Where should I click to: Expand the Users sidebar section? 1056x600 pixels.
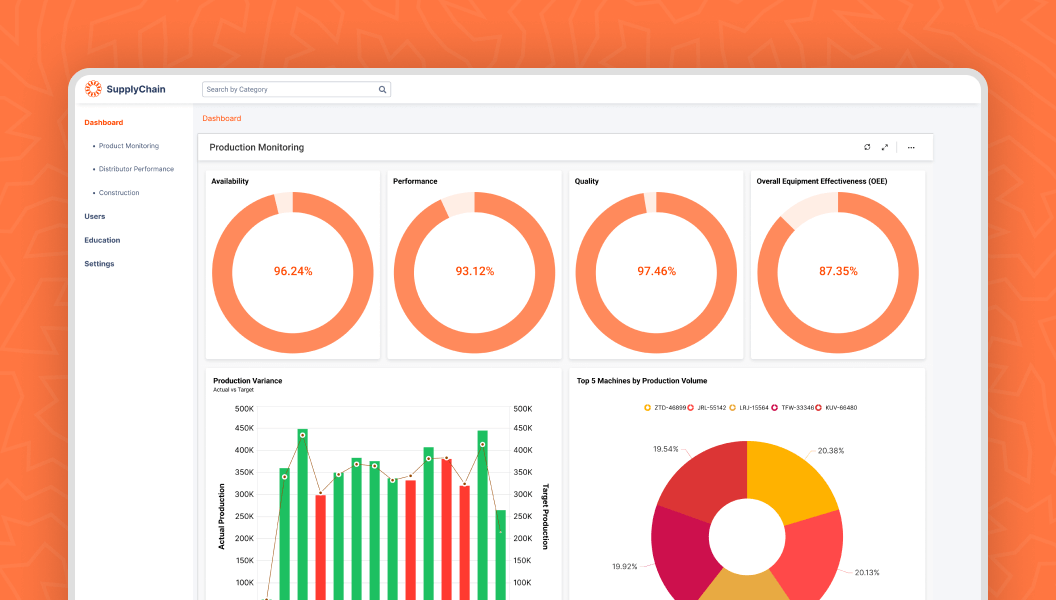[x=95, y=216]
